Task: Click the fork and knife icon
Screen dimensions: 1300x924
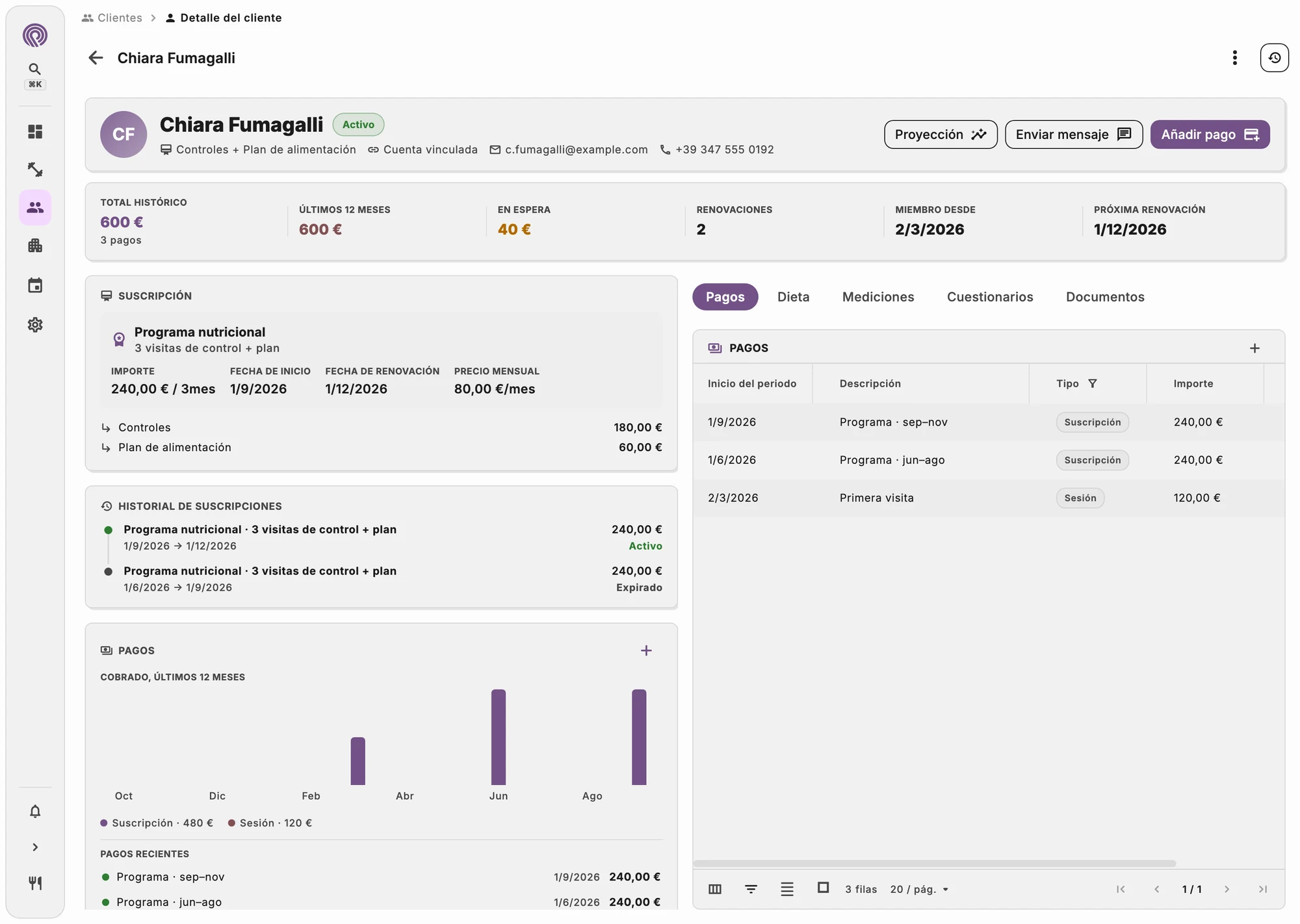Action: [x=35, y=883]
